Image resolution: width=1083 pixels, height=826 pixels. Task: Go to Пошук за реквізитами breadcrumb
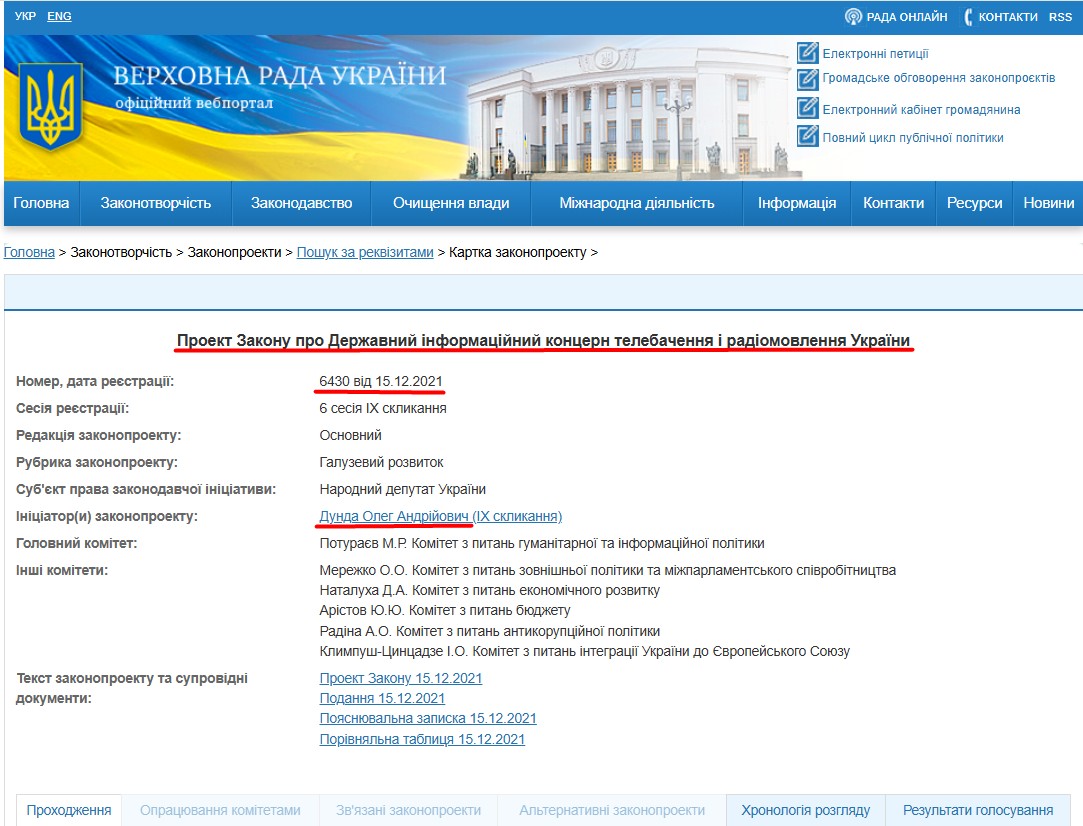click(x=365, y=253)
